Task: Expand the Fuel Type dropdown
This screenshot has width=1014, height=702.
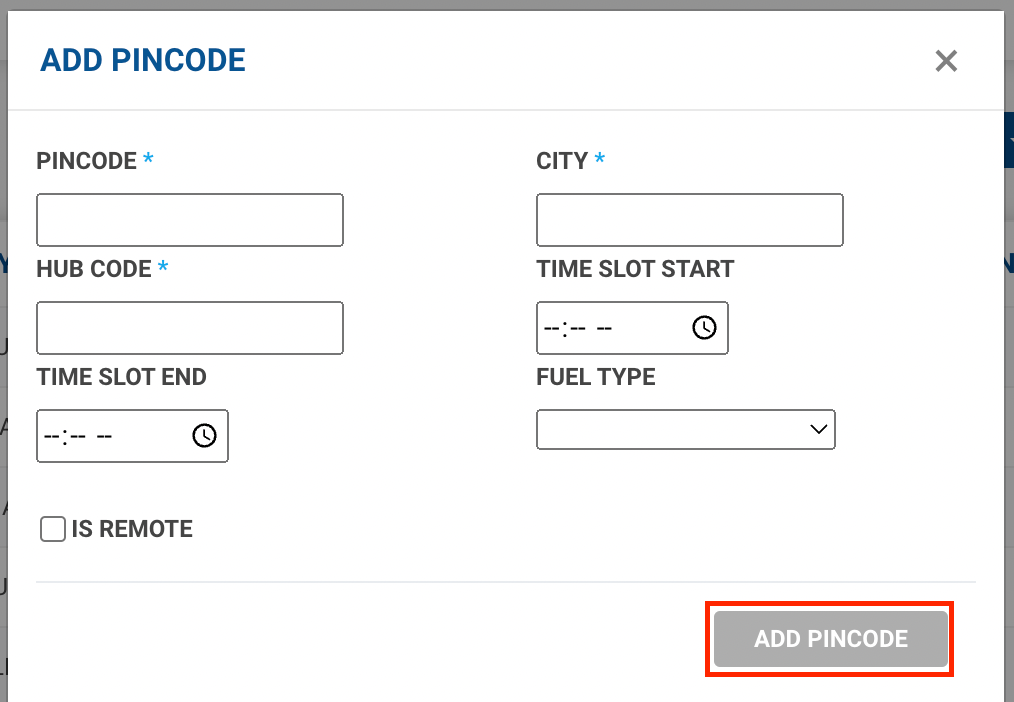Action: (685, 429)
